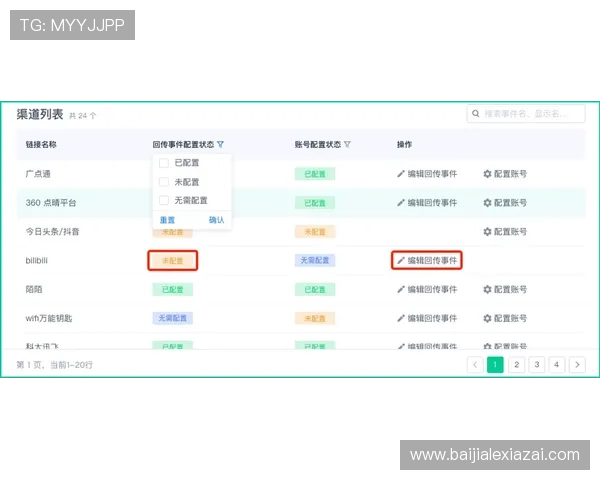Click 配置账号 for wifi万能钥匙
600x480 pixels.
[505, 318]
